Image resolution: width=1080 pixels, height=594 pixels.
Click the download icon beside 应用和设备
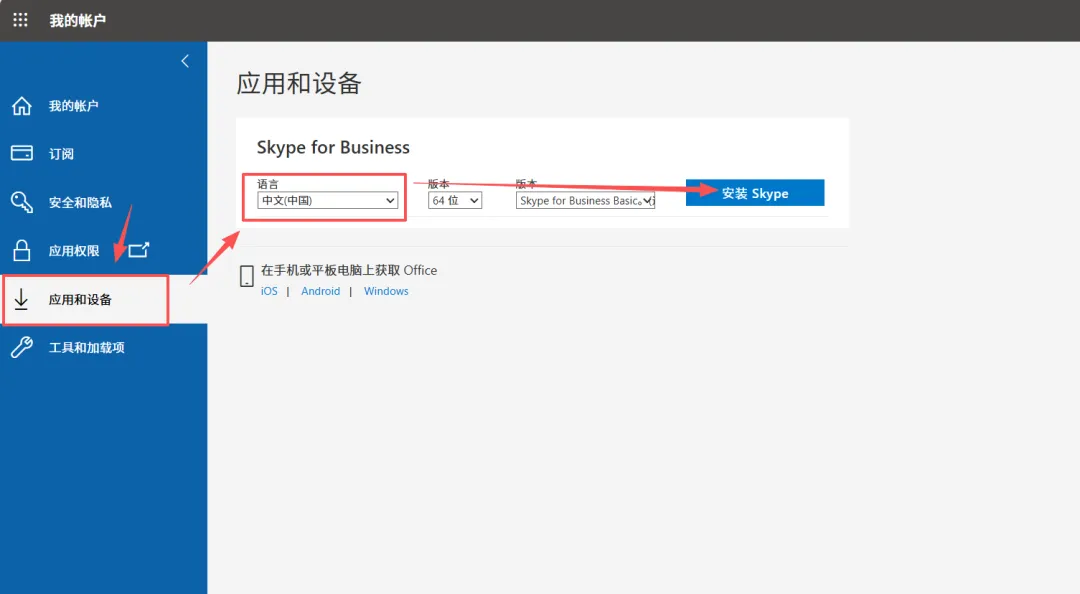tap(21, 299)
